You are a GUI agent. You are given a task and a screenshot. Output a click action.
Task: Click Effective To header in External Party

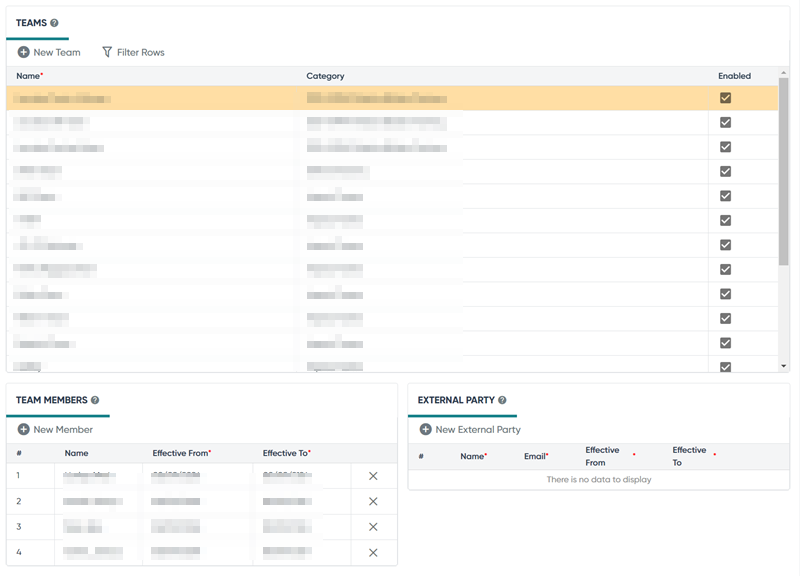(x=689, y=456)
